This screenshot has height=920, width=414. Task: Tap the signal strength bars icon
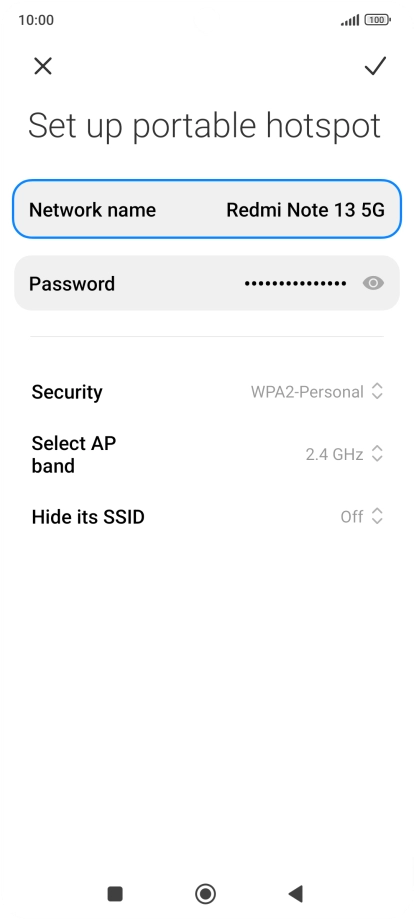(x=349, y=21)
